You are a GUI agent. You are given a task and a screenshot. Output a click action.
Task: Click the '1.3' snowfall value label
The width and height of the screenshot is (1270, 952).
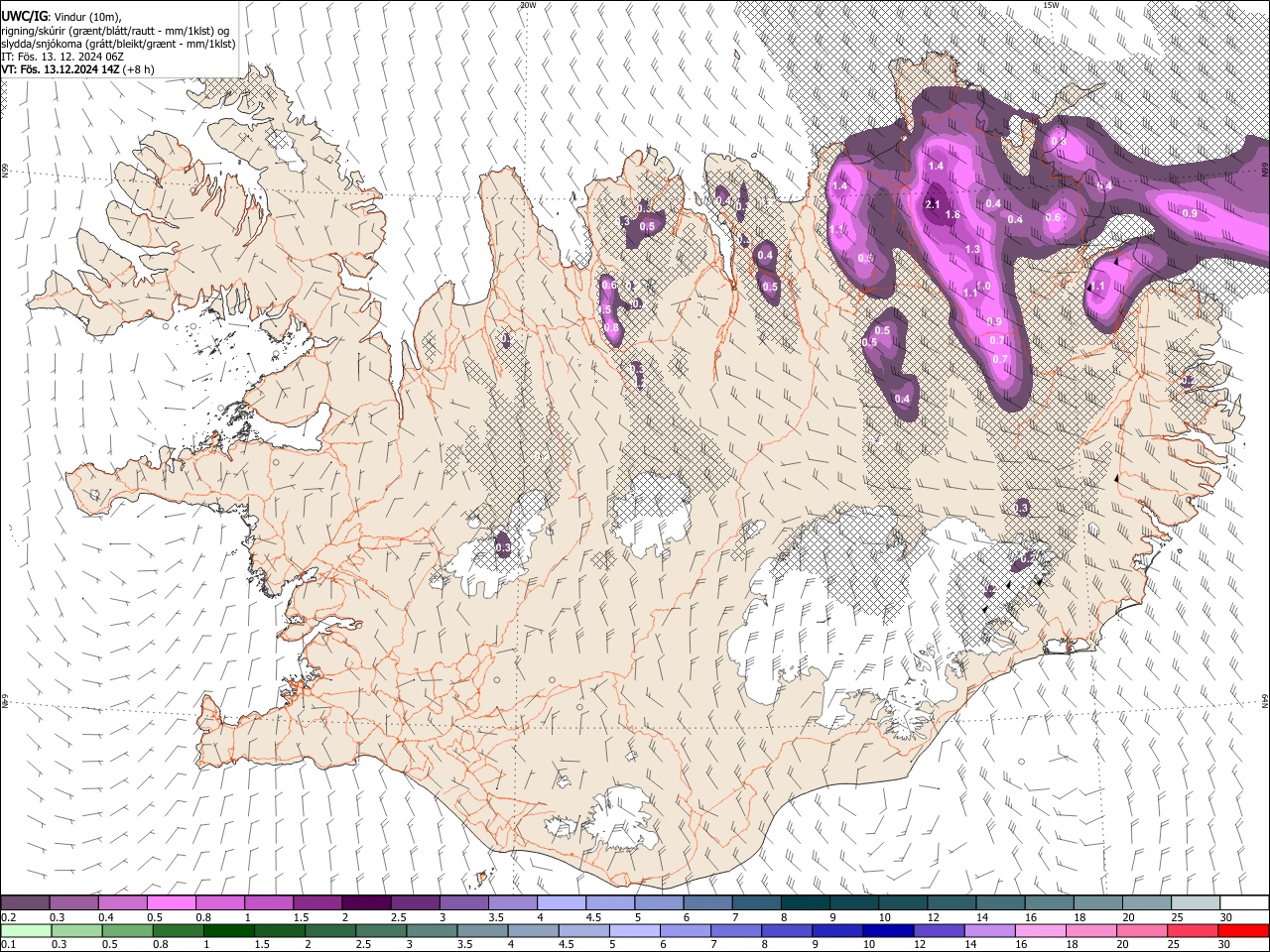[972, 250]
